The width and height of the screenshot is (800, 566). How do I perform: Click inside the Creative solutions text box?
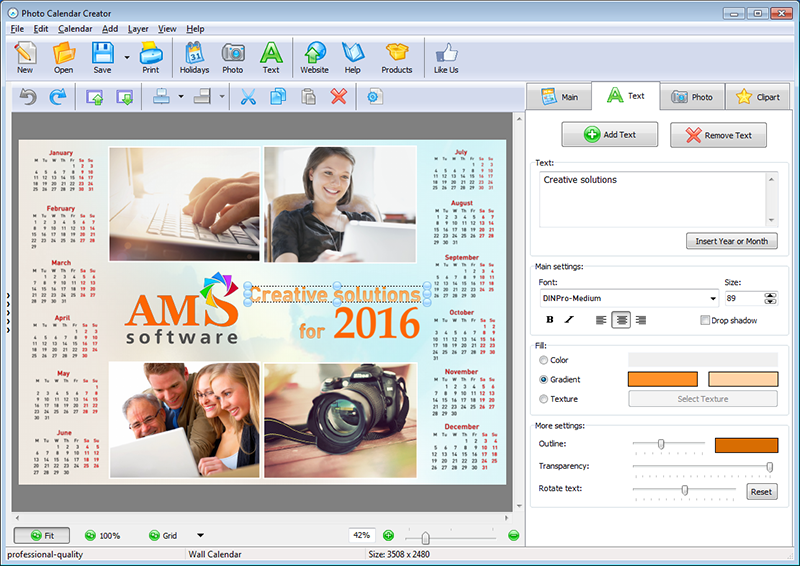pos(653,199)
